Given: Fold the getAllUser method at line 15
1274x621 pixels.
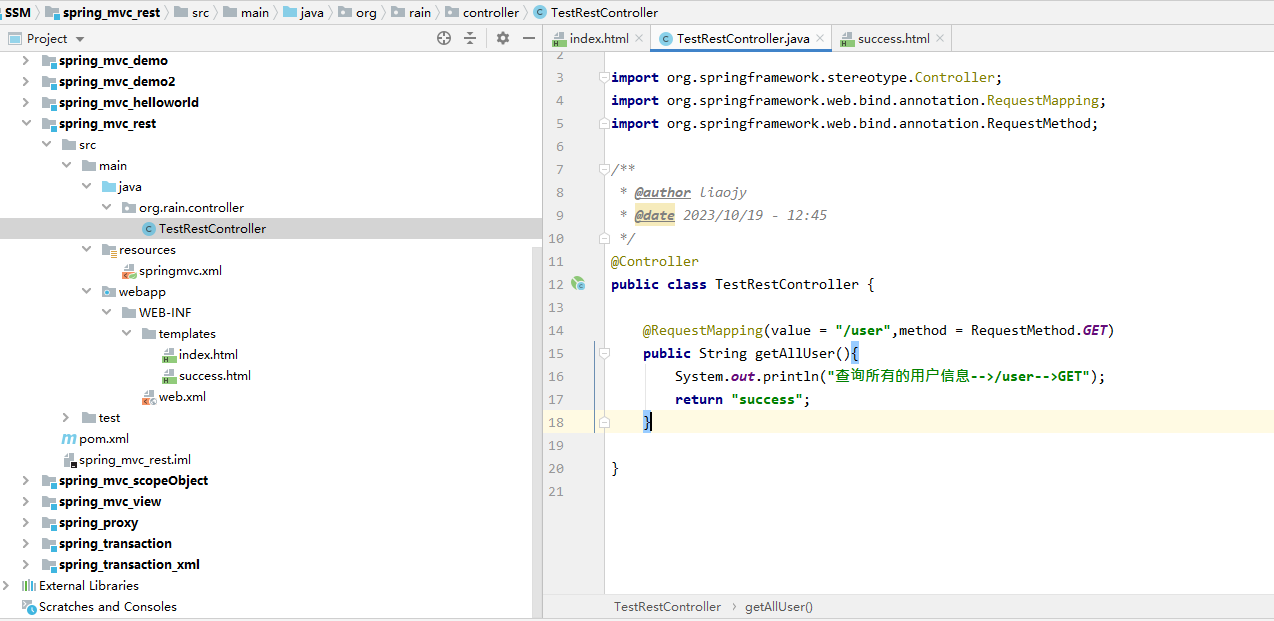Looking at the screenshot, I should click(x=603, y=353).
